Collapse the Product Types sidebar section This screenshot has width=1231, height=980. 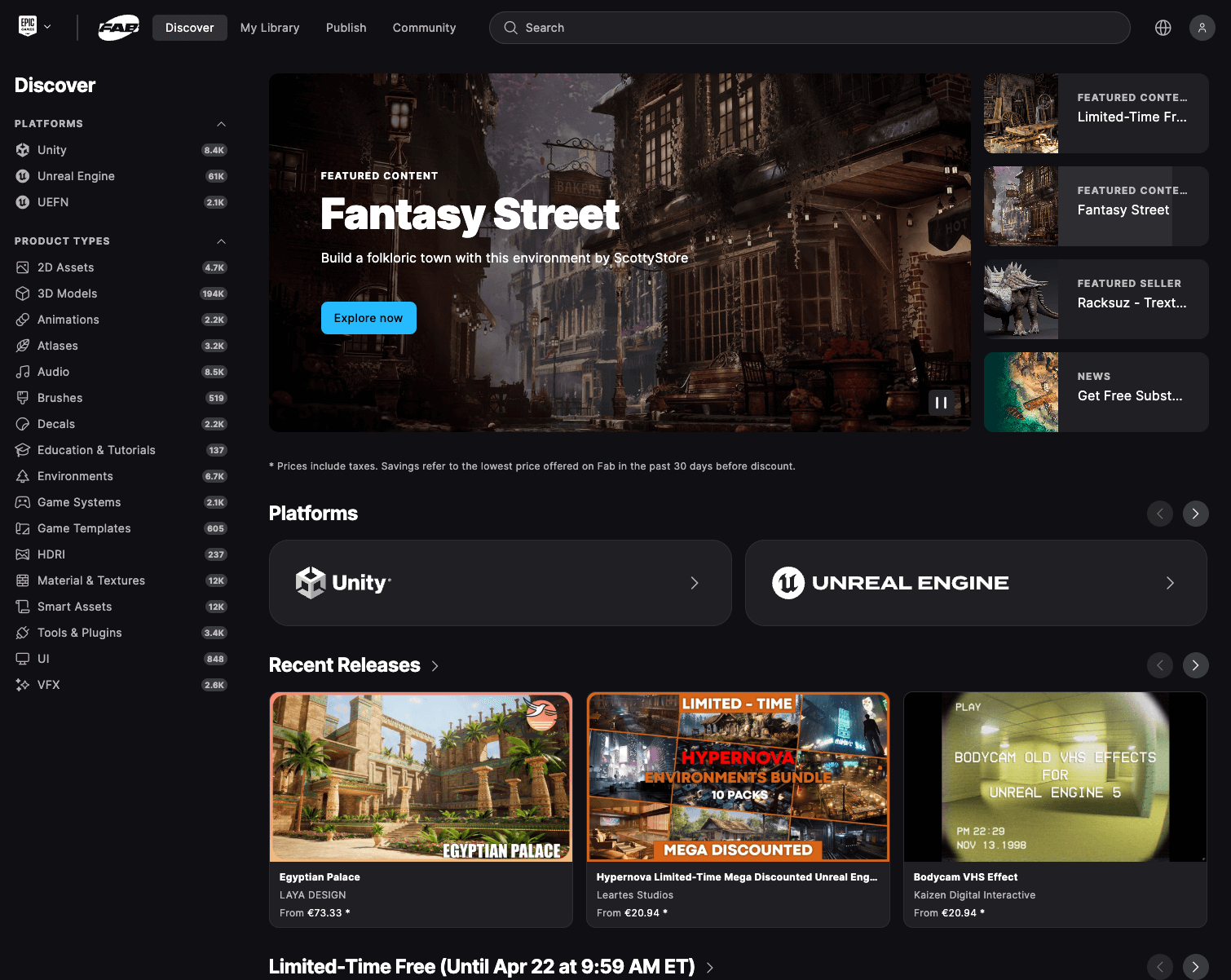[221, 241]
